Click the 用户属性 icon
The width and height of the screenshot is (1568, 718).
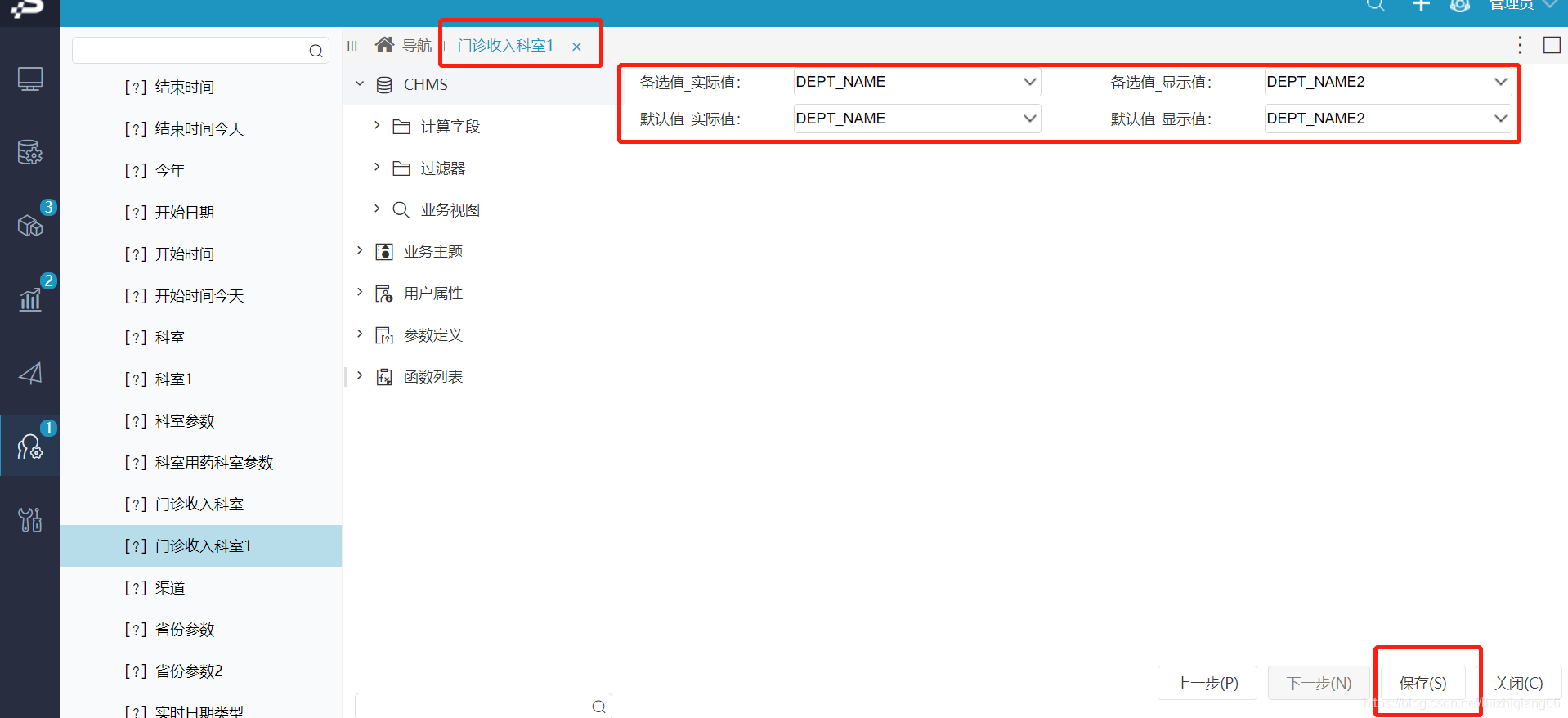coord(384,293)
